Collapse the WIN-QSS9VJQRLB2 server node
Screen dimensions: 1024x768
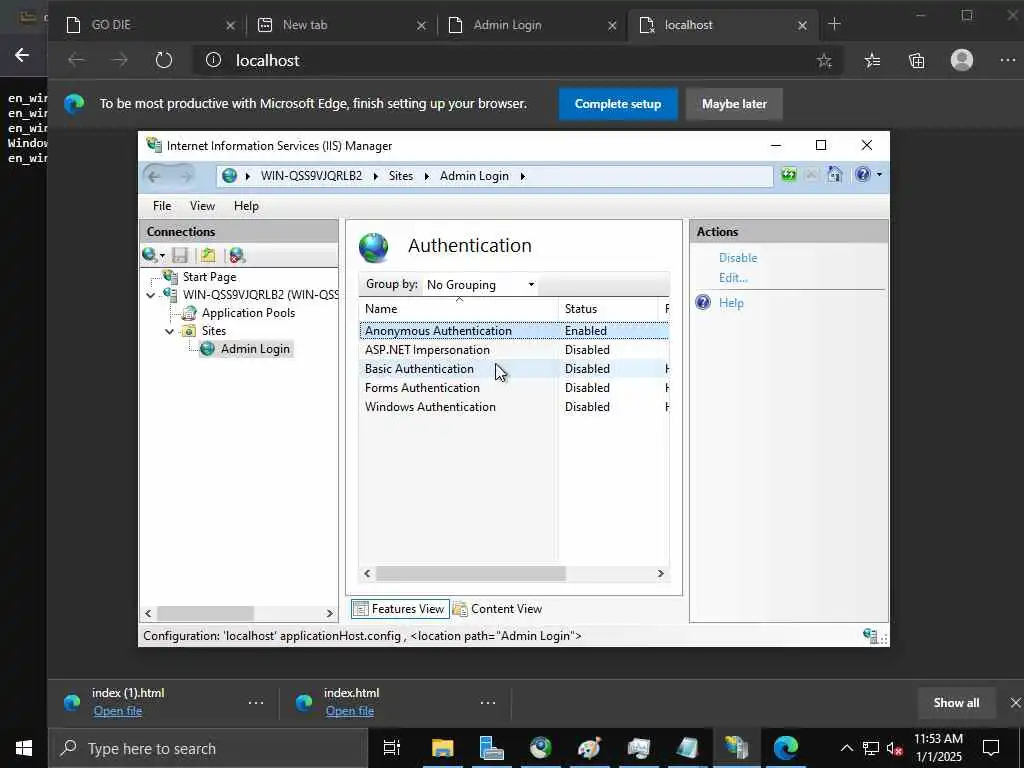tap(151, 295)
